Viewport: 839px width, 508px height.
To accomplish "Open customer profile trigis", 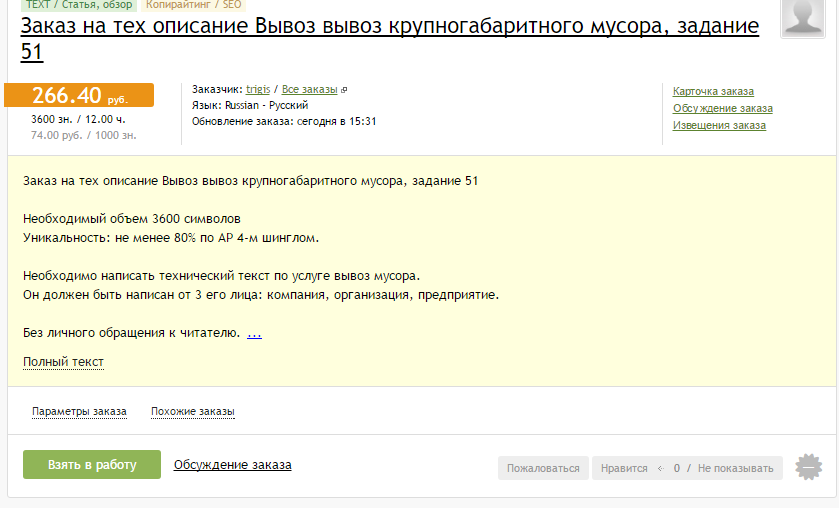I will click(x=258, y=89).
